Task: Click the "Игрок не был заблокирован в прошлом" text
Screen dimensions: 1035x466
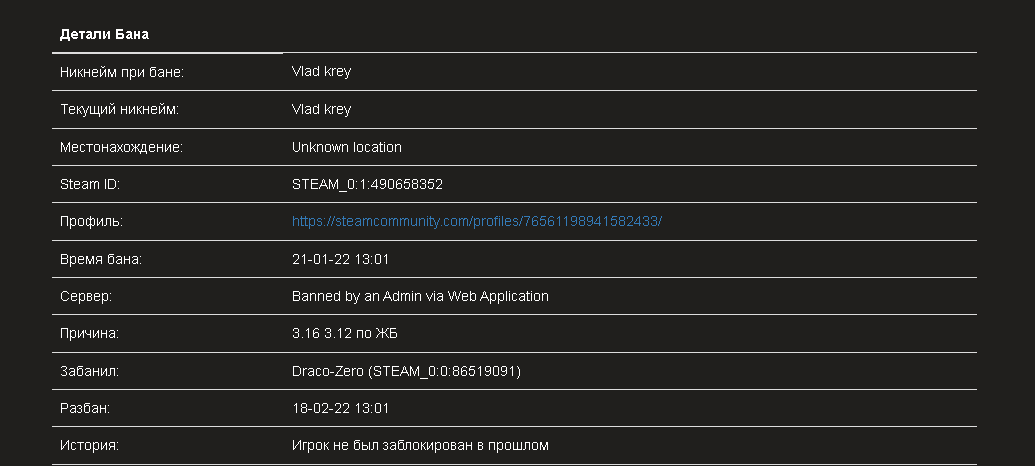Action: (x=420, y=445)
